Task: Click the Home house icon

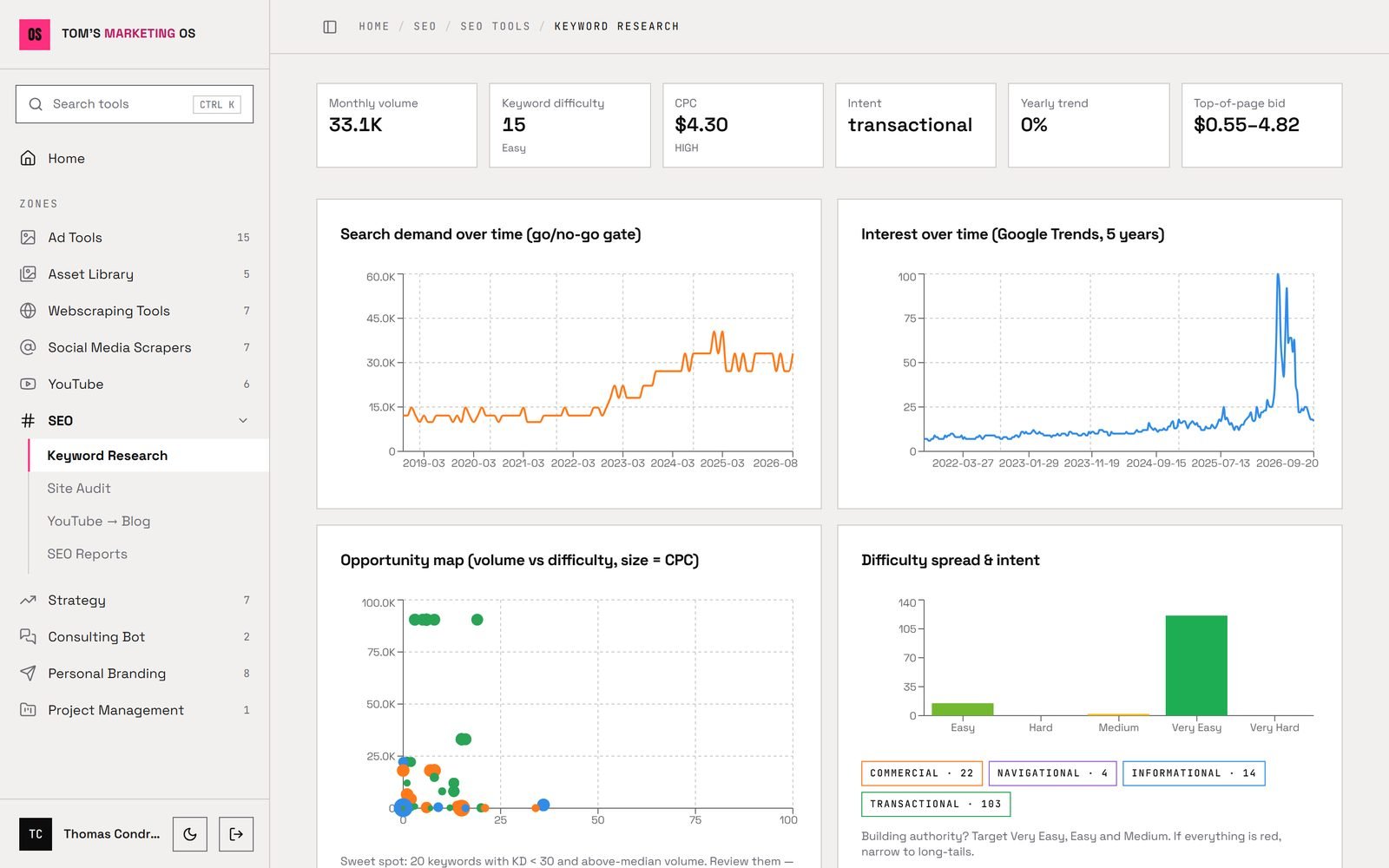Action: pyautogui.click(x=28, y=158)
